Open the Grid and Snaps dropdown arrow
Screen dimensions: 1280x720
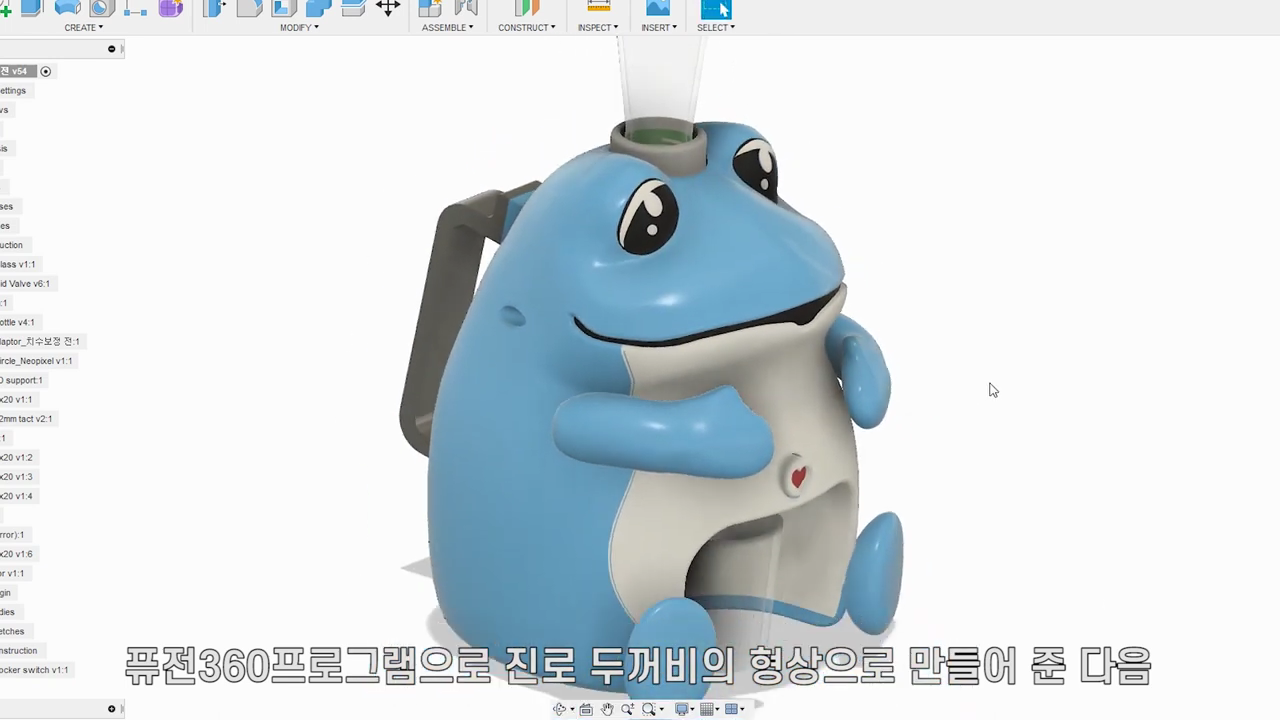point(718,710)
